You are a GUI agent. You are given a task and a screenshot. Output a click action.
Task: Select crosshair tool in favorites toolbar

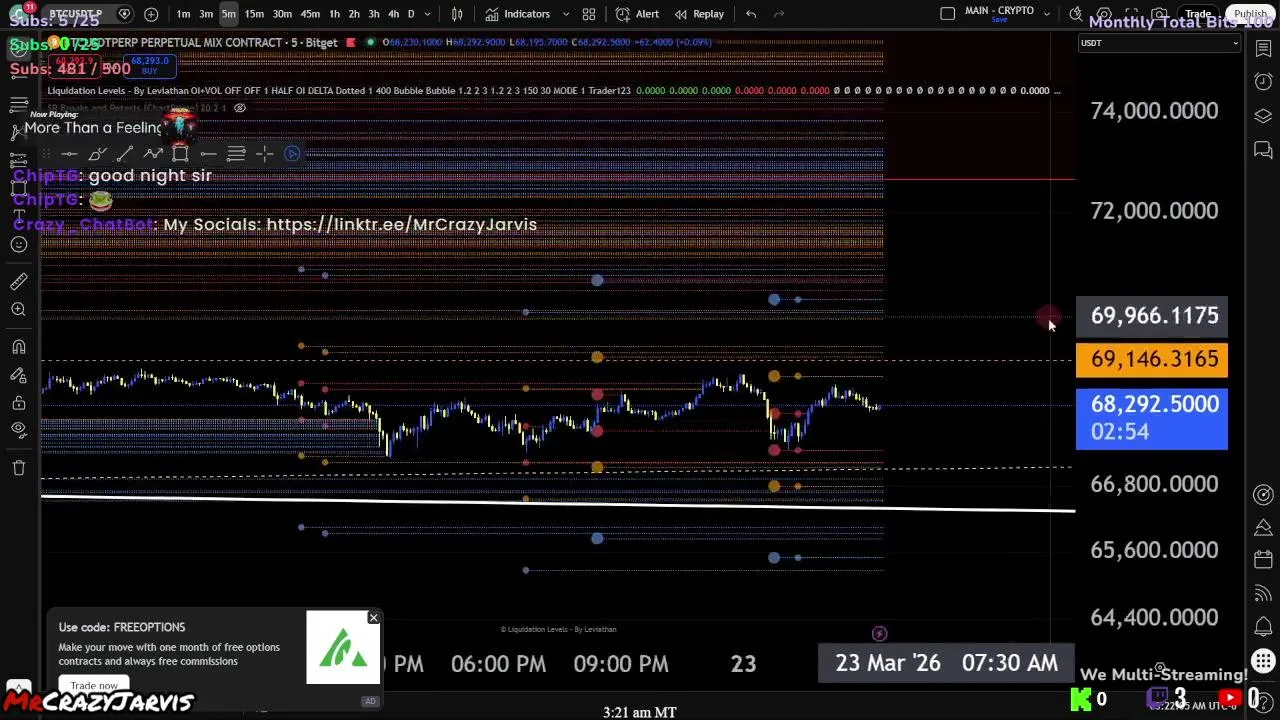(264, 153)
